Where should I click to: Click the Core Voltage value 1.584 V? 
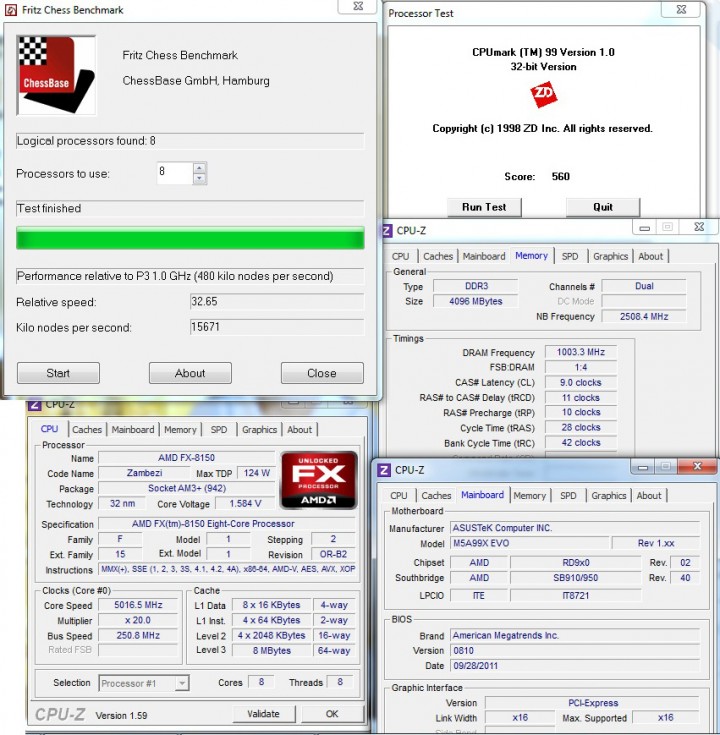point(245,503)
